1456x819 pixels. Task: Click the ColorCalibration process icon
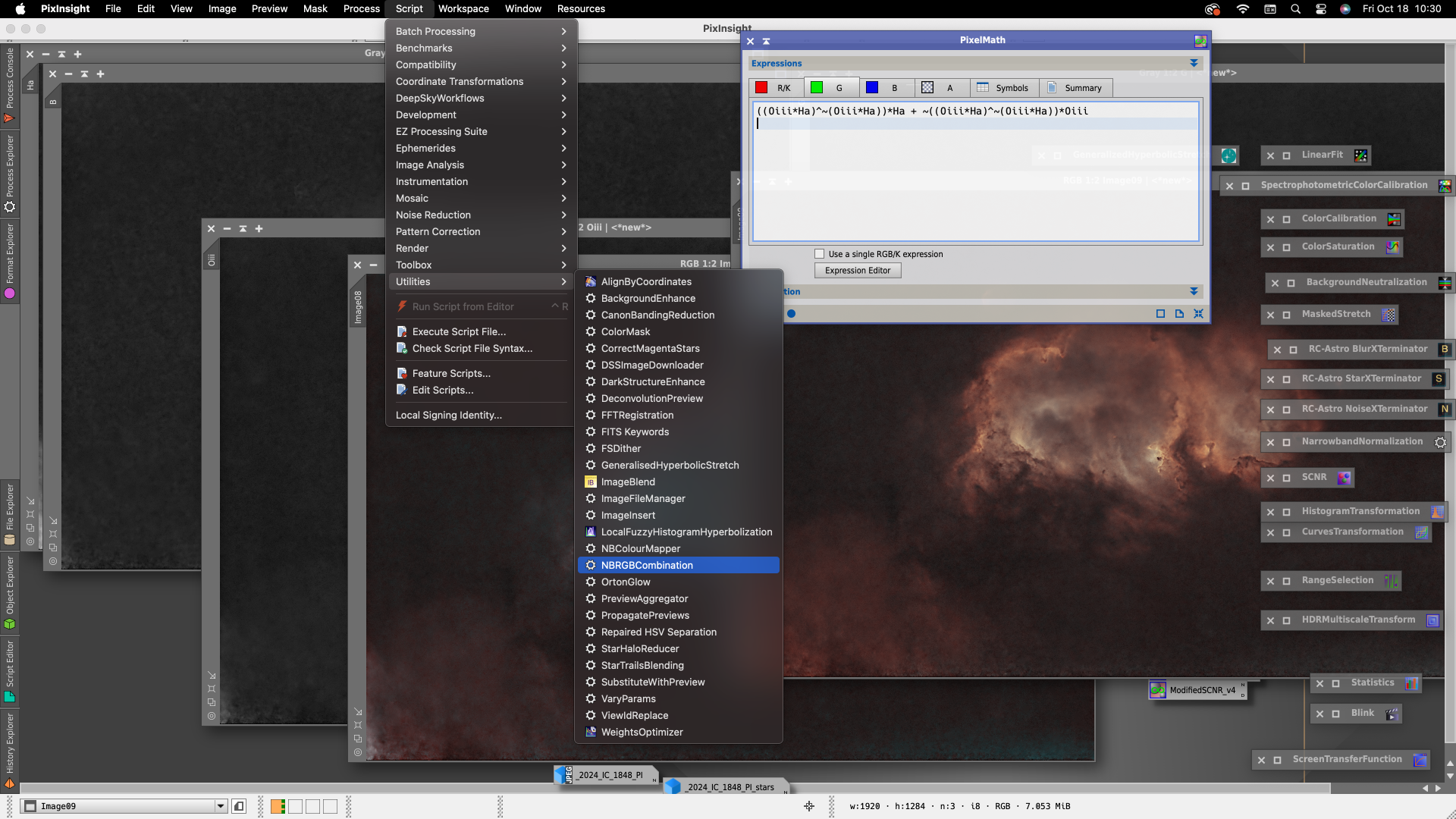pos(1394,219)
